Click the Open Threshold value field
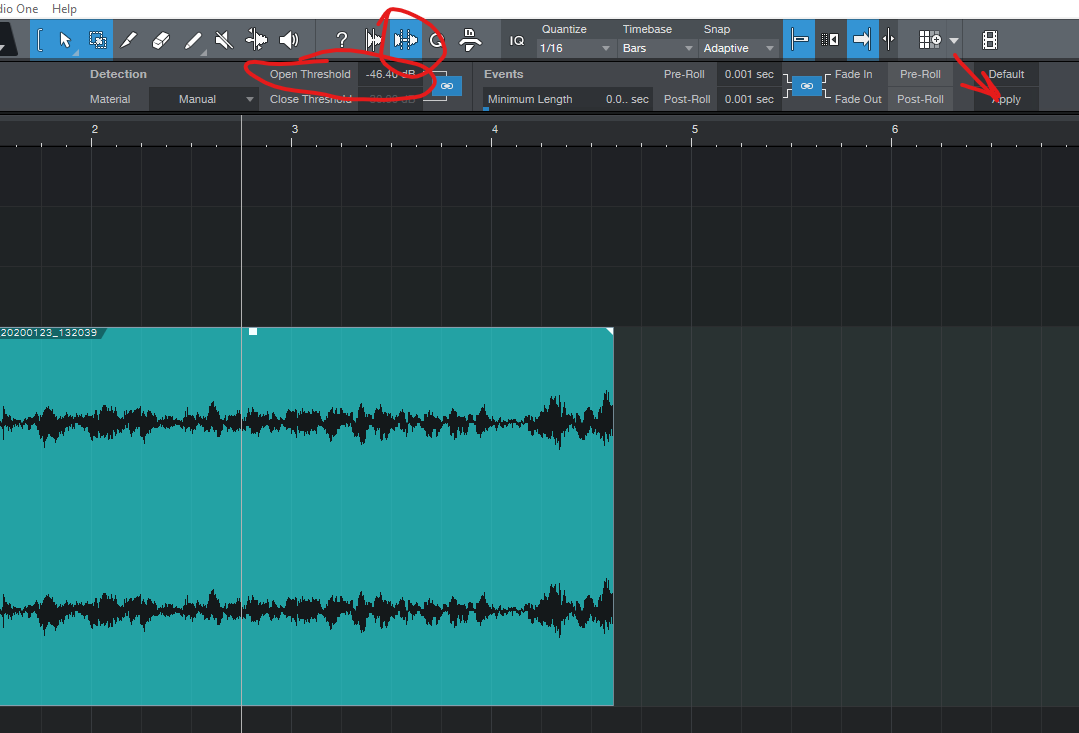Screen dimensions: 1079x733 (394, 74)
